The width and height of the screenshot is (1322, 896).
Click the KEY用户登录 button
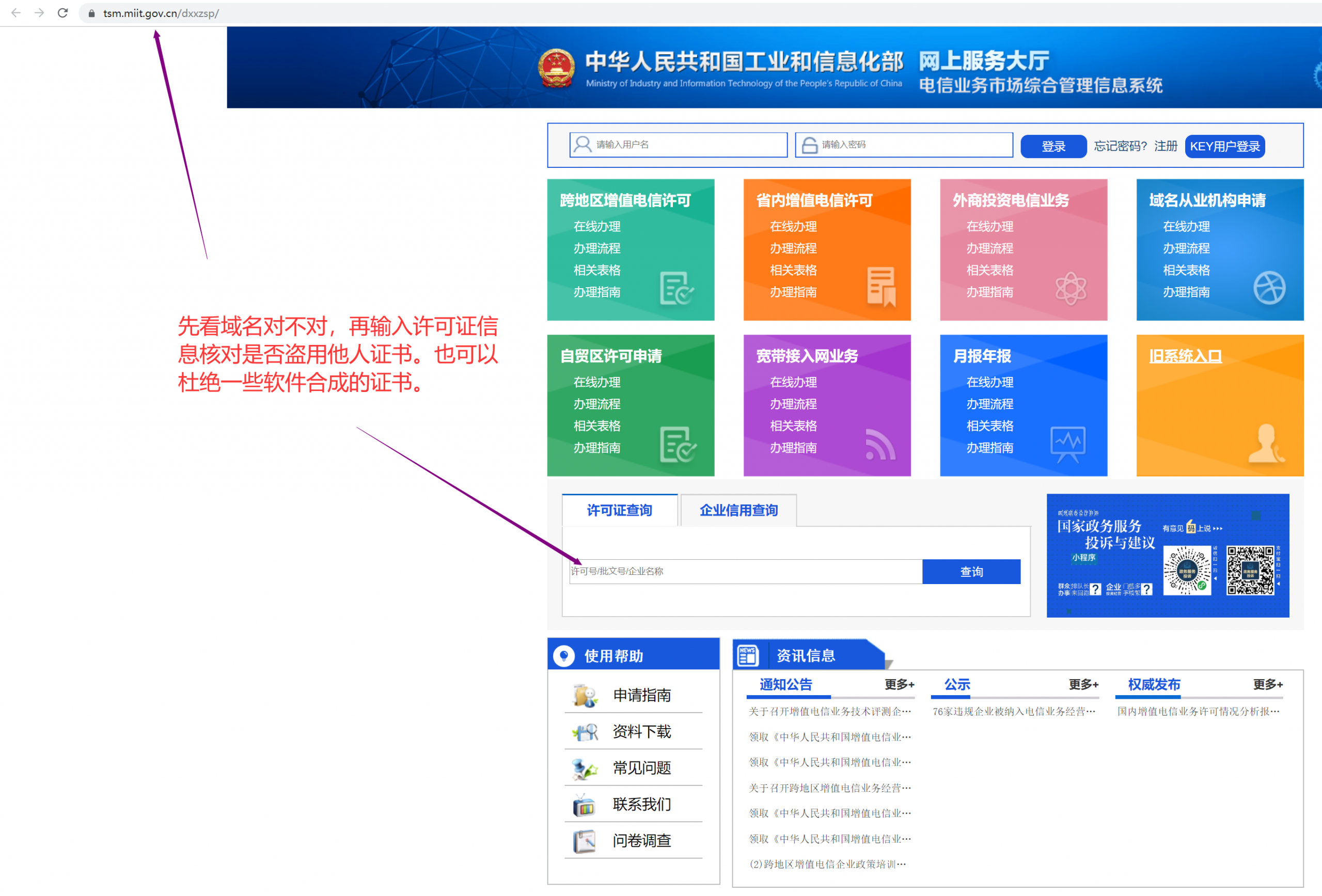pyautogui.click(x=1224, y=146)
